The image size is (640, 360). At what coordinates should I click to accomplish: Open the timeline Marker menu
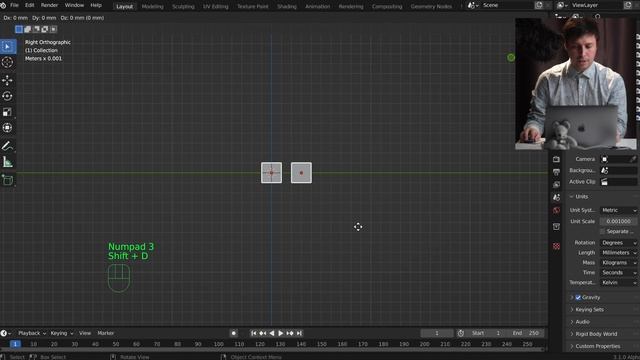coord(106,333)
